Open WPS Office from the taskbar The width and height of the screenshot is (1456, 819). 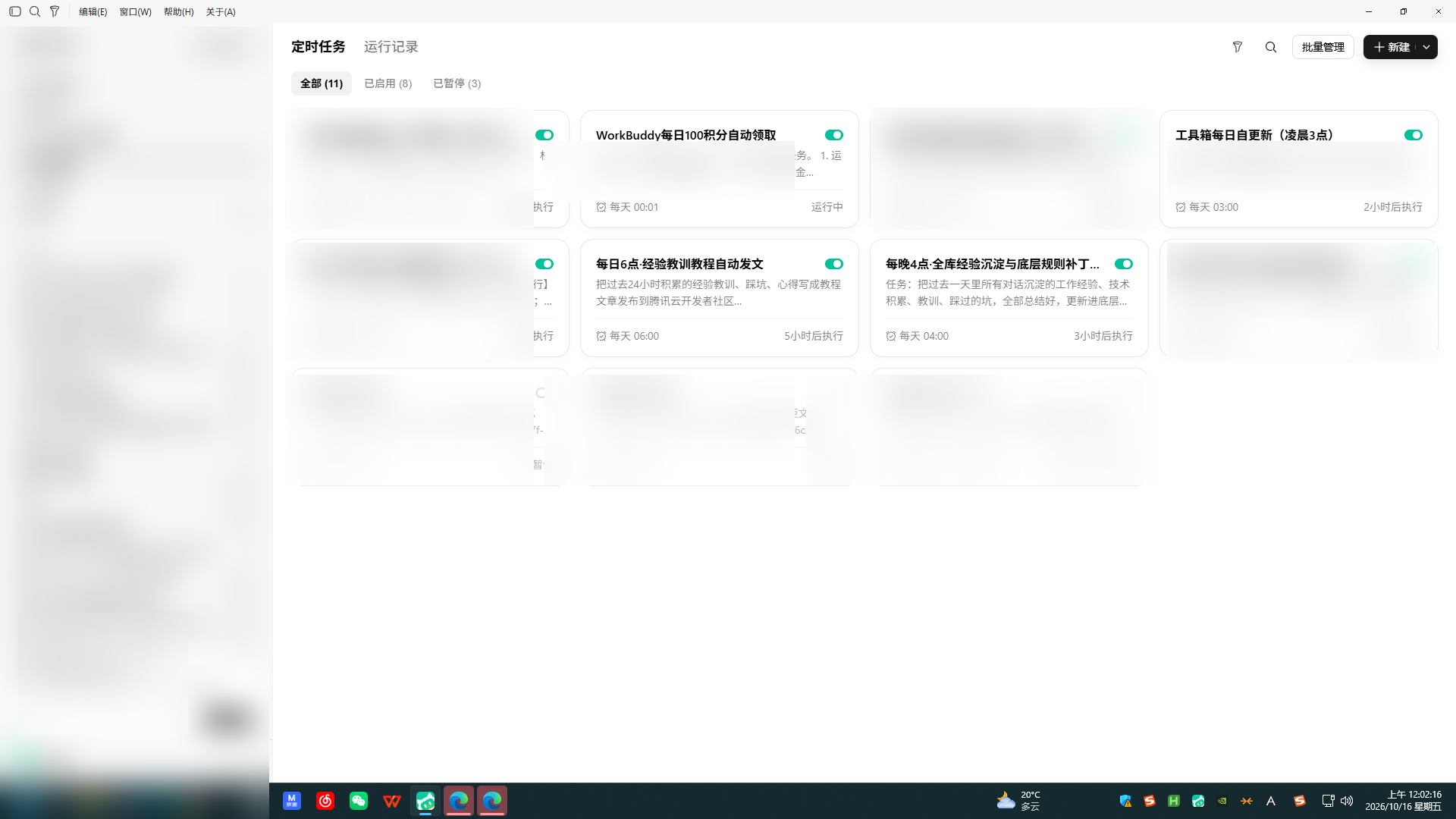coord(392,801)
